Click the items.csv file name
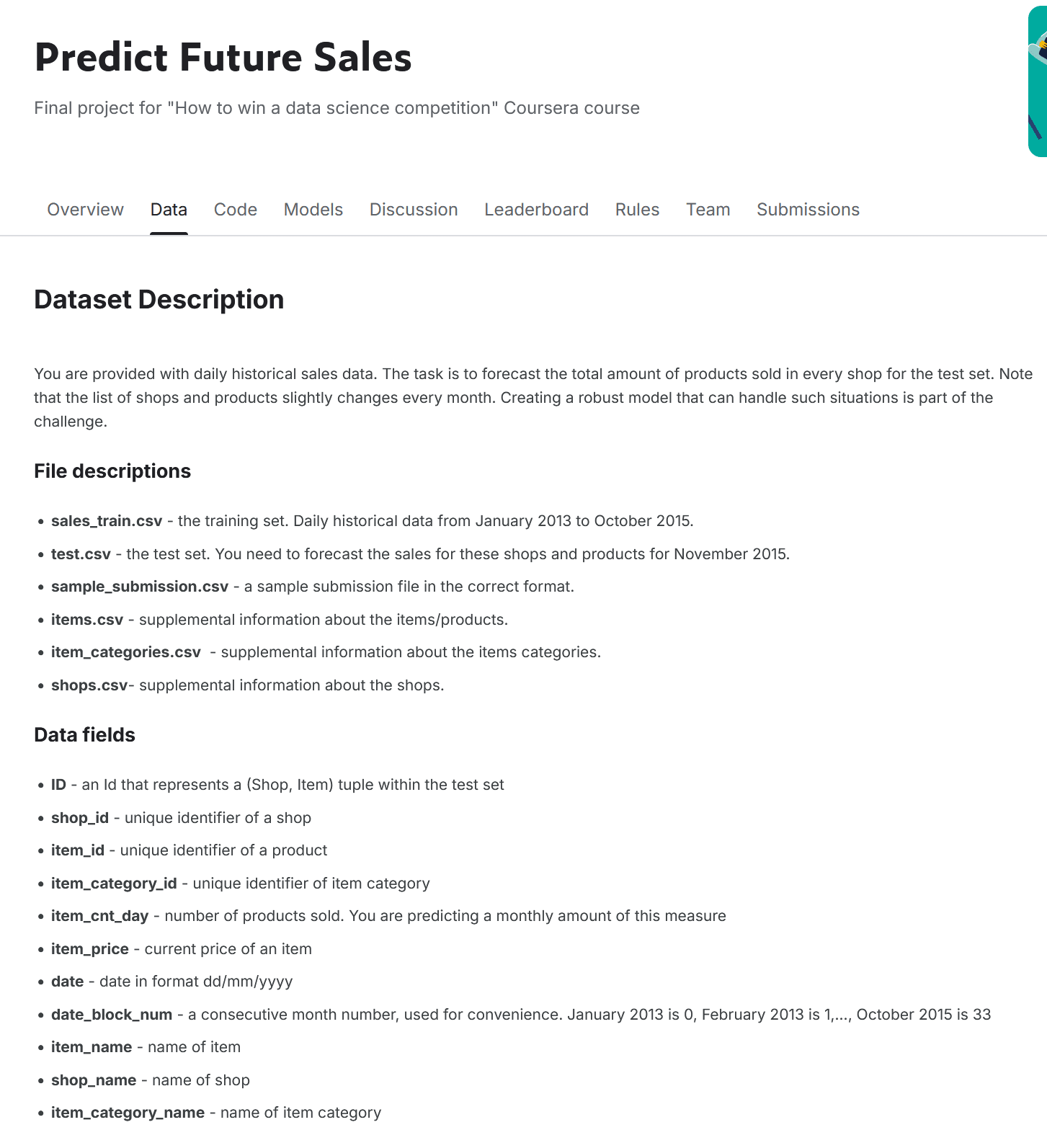This screenshot has height=1148, width=1047. coord(87,620)
